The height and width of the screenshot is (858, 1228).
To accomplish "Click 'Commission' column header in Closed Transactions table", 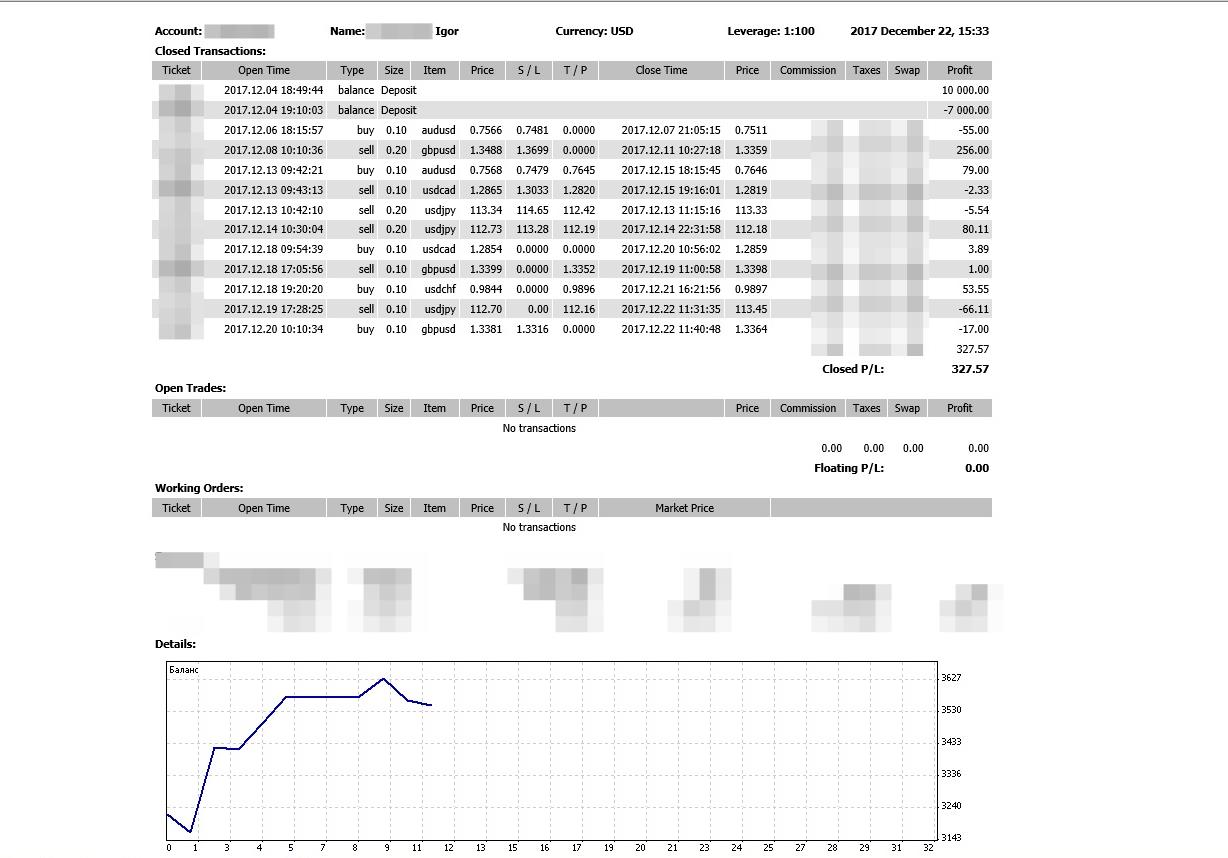I will 808,70.
